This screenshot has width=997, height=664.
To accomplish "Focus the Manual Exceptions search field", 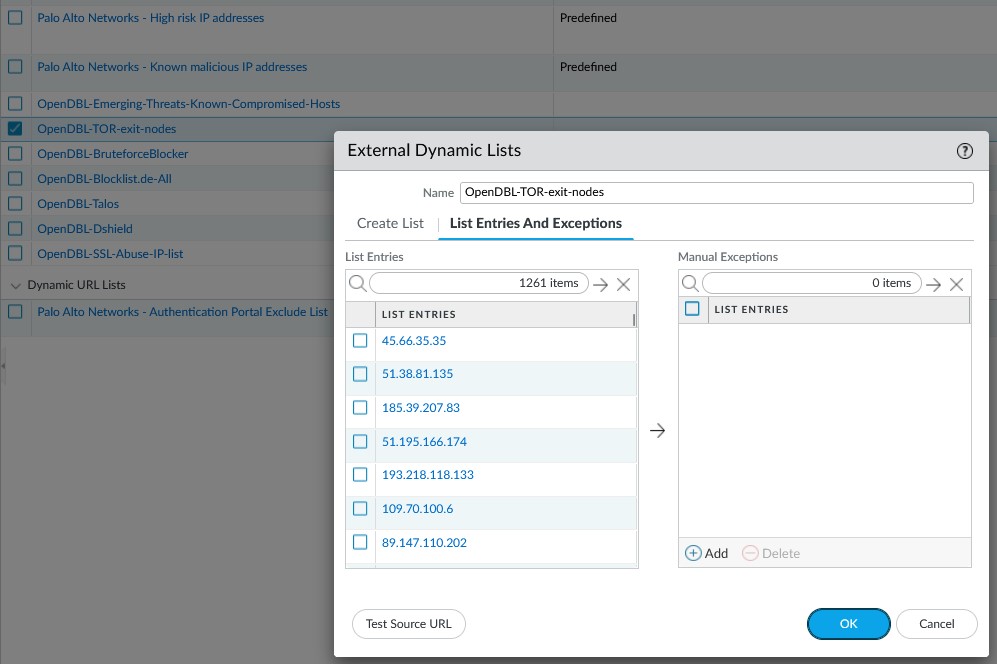I will [812, 283].
